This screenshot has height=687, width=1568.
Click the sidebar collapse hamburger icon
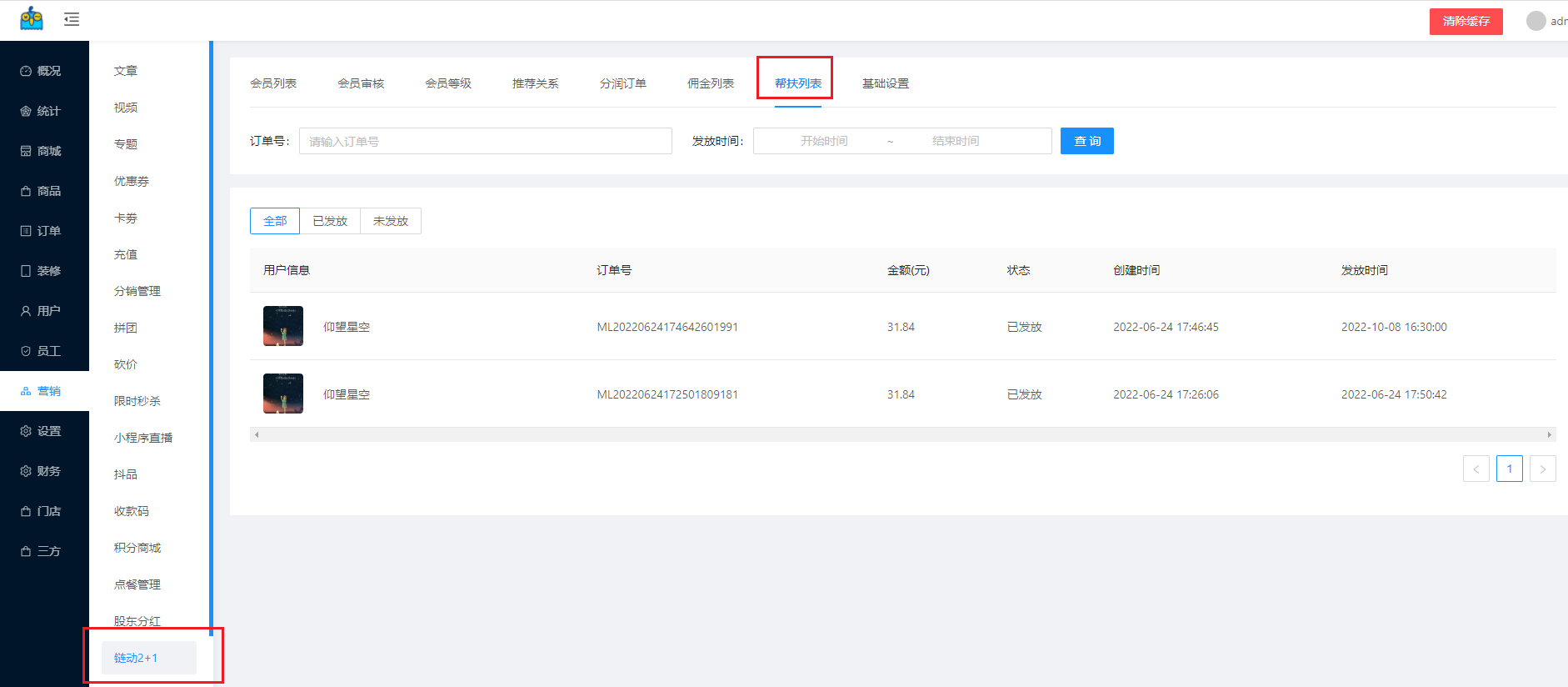click(x=72, y=19)
